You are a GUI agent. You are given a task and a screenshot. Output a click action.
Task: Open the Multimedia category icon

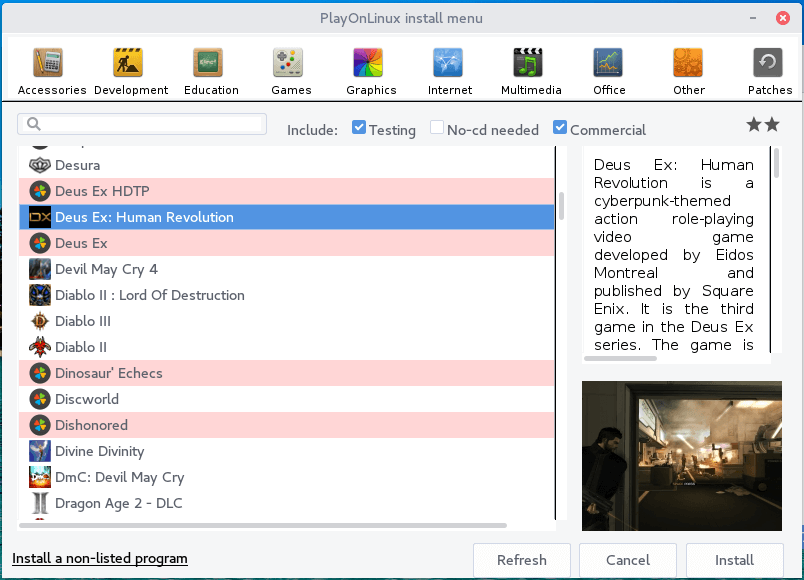528,62
